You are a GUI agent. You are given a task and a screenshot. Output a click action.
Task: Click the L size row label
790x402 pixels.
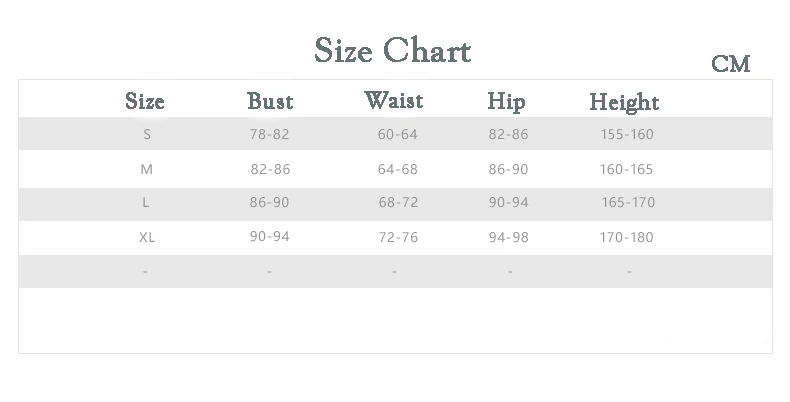point(145,202)
